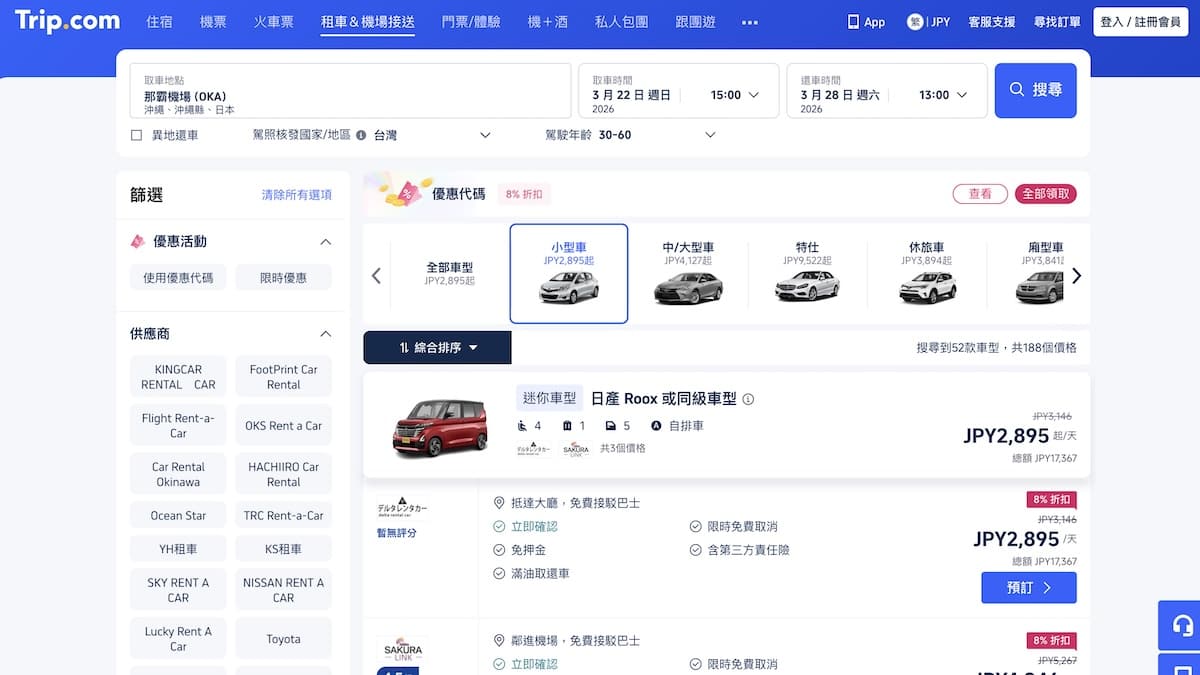This screenshot has width=1200, height=675.
Task: Click info icon beside 日產 Roox 或同級車型
Action: tap(748, 399)
